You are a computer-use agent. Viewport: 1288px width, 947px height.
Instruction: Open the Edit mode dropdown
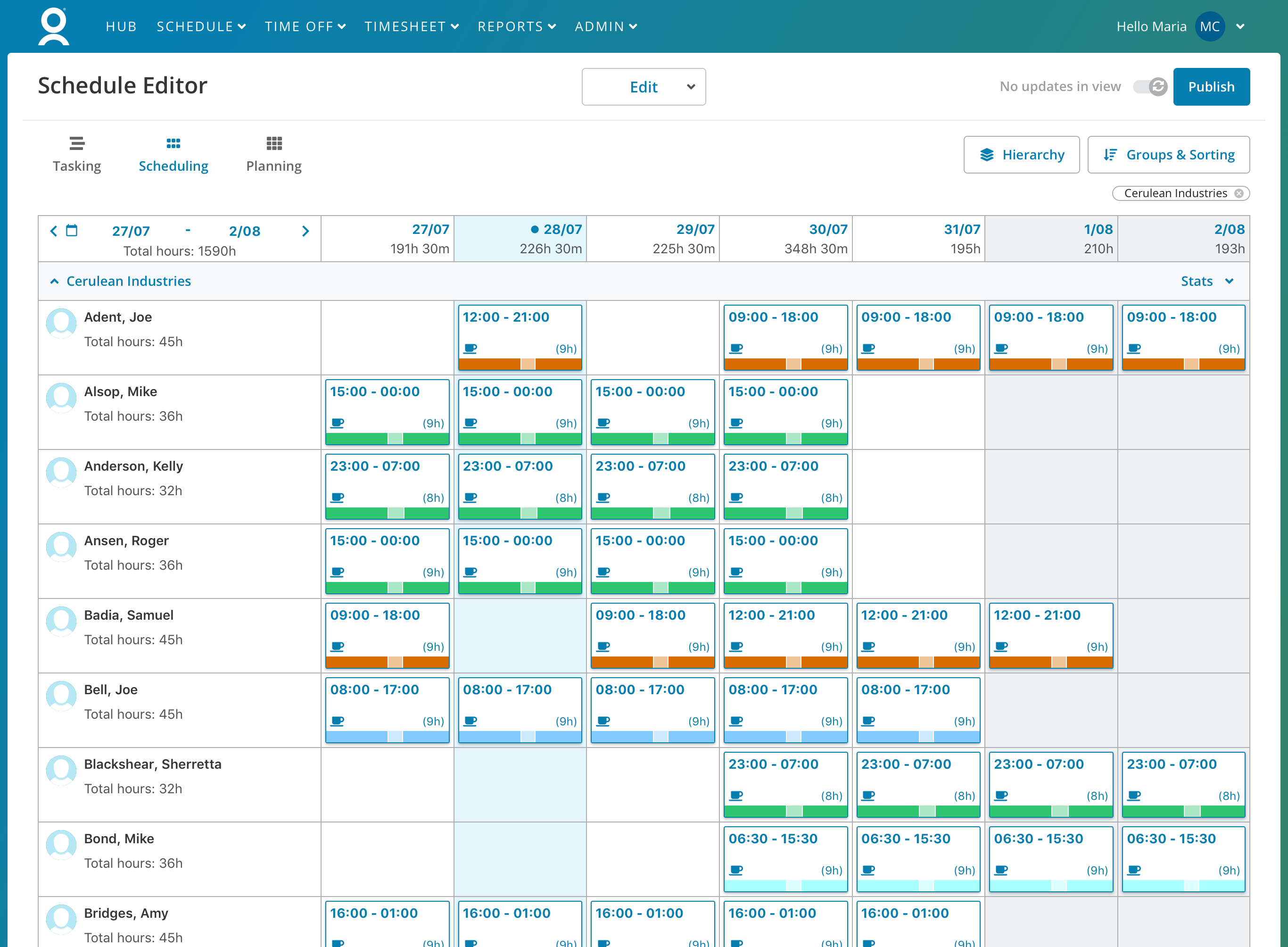(644, 87)
